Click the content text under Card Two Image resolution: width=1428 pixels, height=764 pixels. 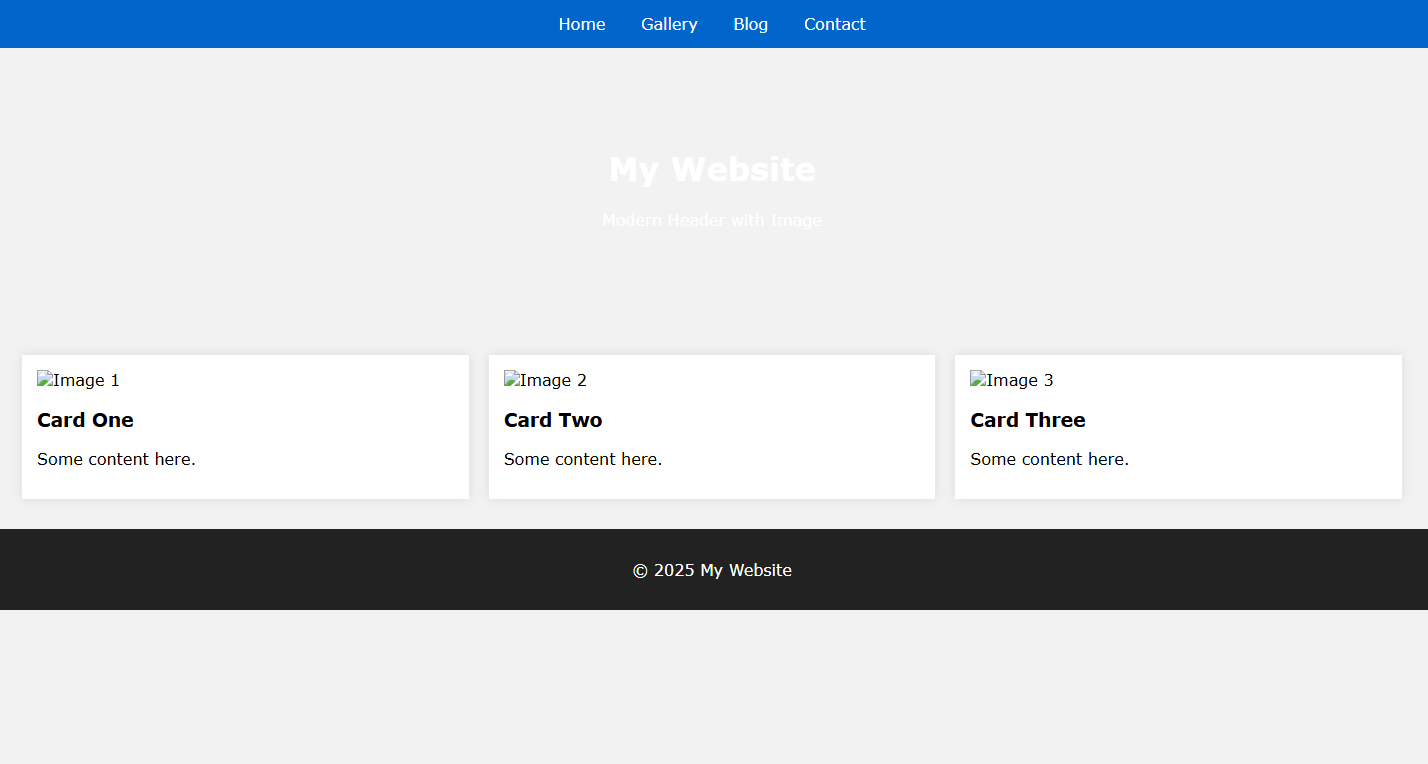point(583,459)
